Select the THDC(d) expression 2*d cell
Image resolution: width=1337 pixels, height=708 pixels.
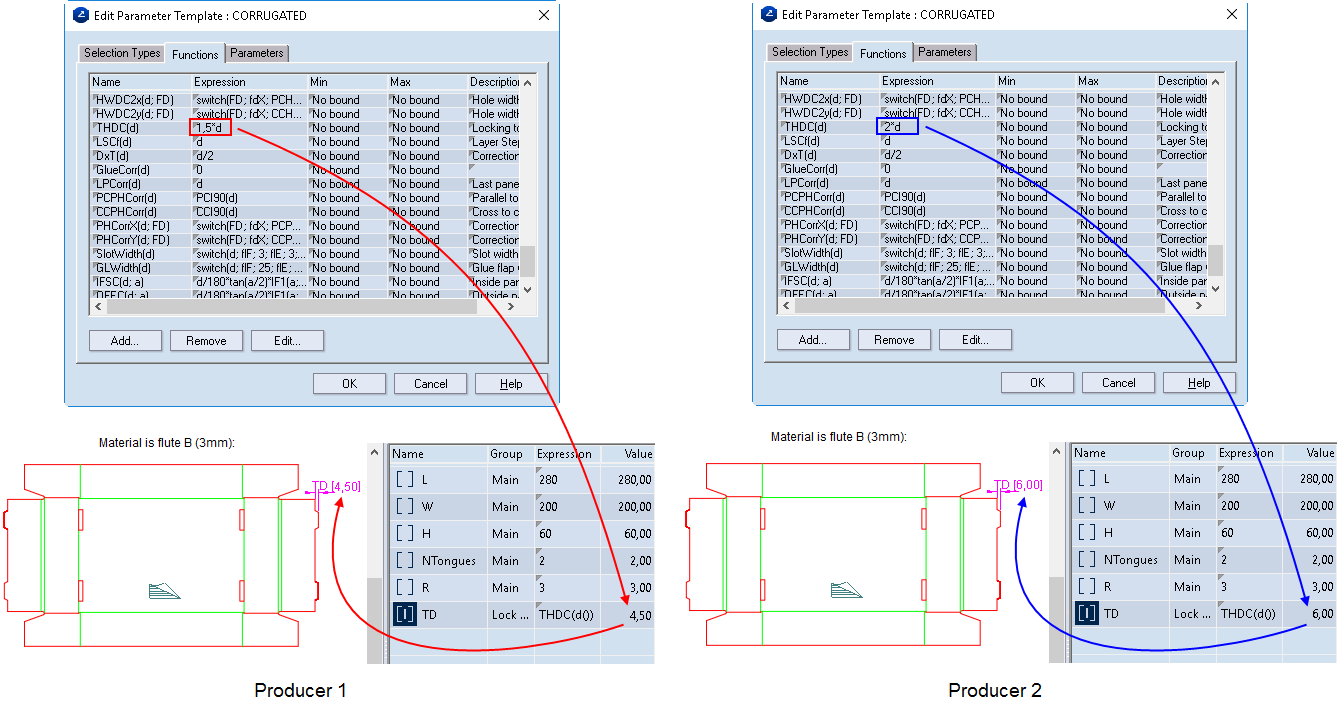click(x=897, y=127)
